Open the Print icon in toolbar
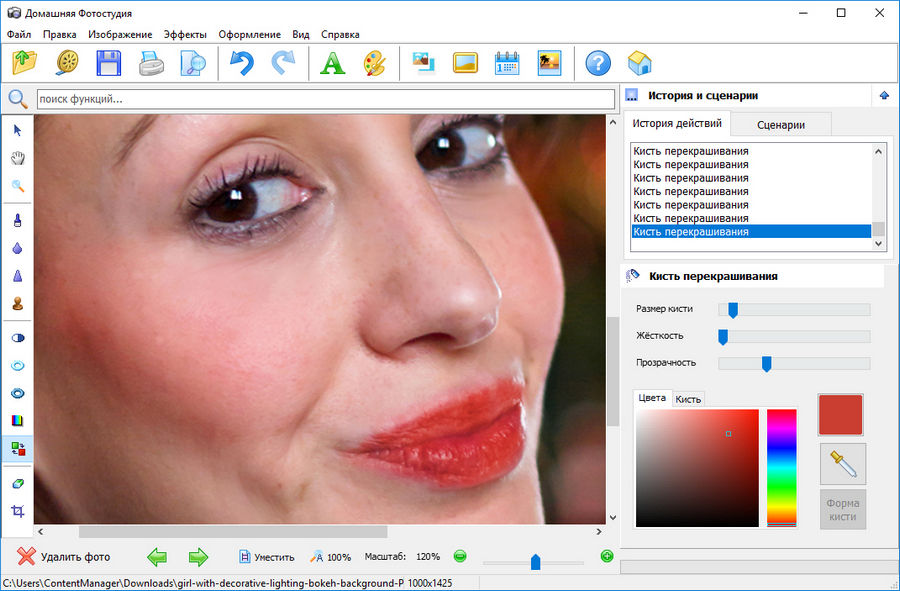Screen dimensions: 900x591 pyautogui.click(x=150, y=64)
